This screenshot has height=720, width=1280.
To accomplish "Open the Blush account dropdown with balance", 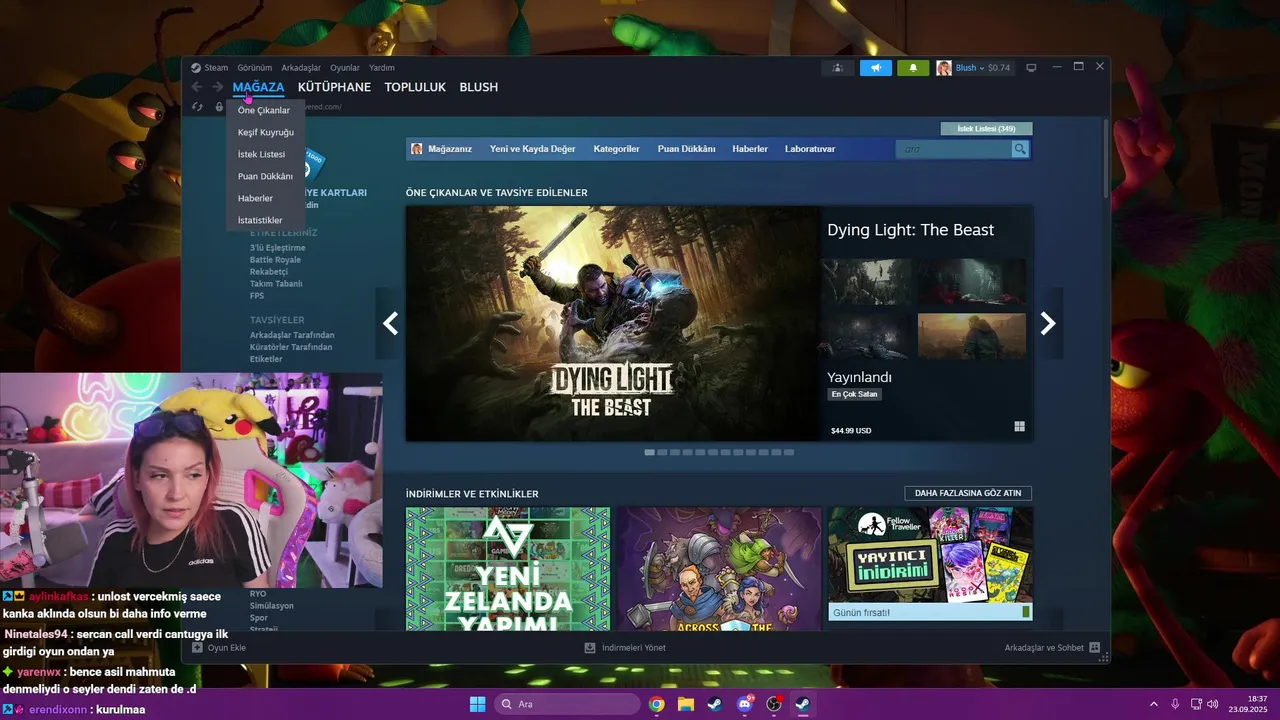I will 983,68.
